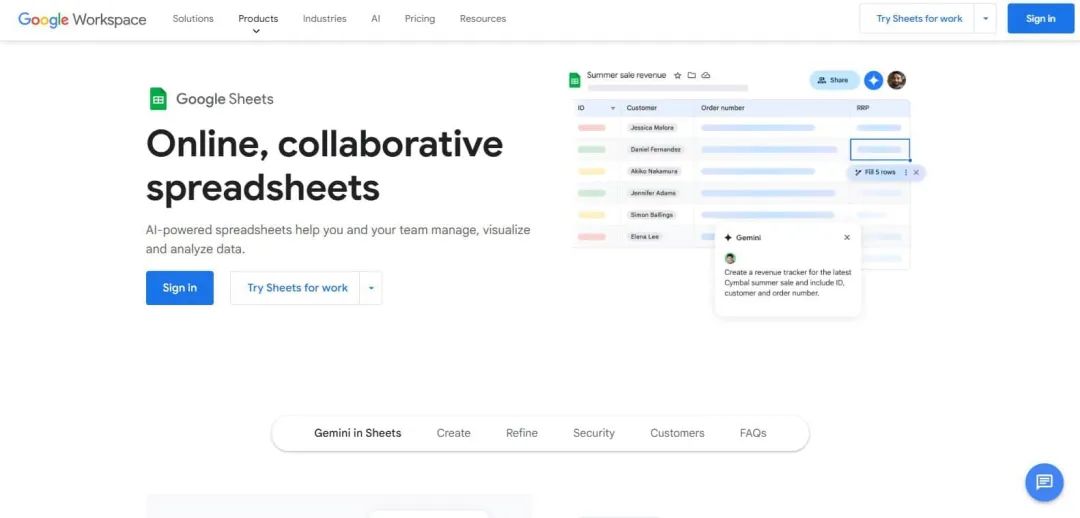
Task: Click the header Sign in button
Action: pos(1041,19)
